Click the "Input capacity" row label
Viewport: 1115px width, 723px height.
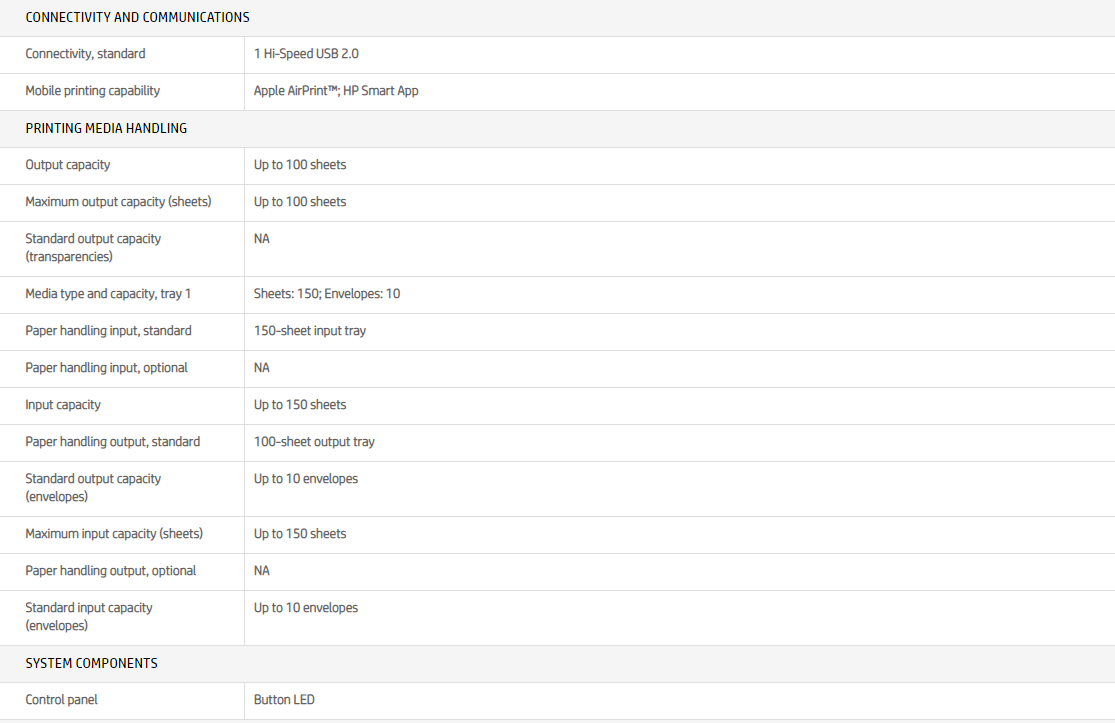[63, 405]
